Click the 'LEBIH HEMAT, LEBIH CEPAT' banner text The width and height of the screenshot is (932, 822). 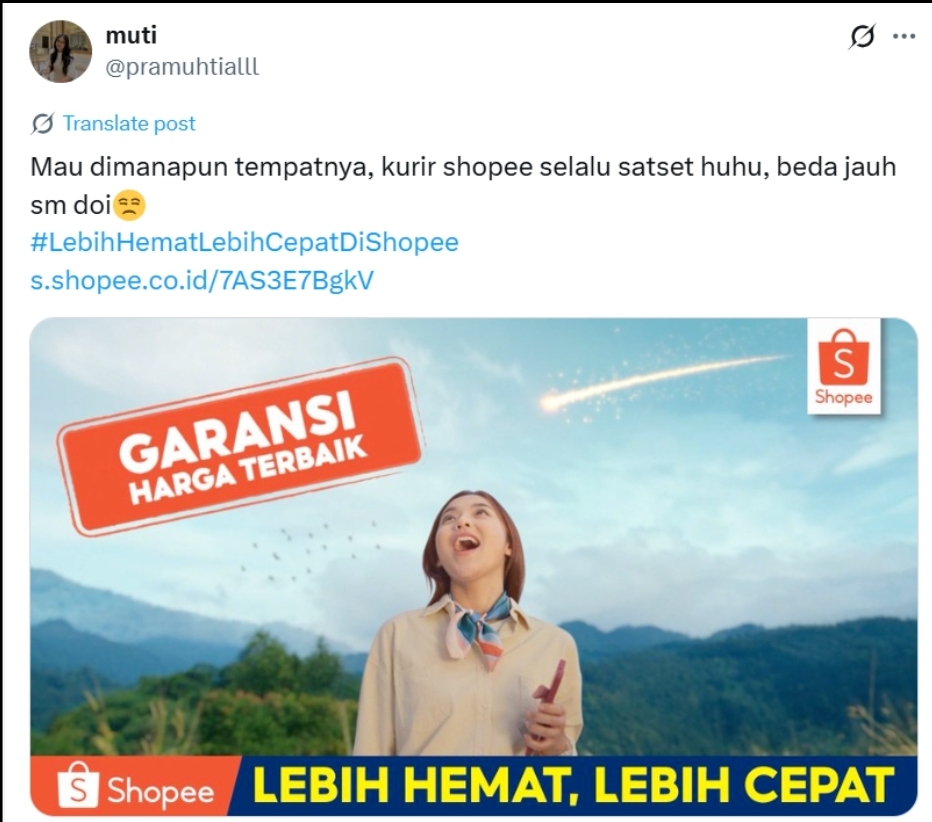click(574, 786)
